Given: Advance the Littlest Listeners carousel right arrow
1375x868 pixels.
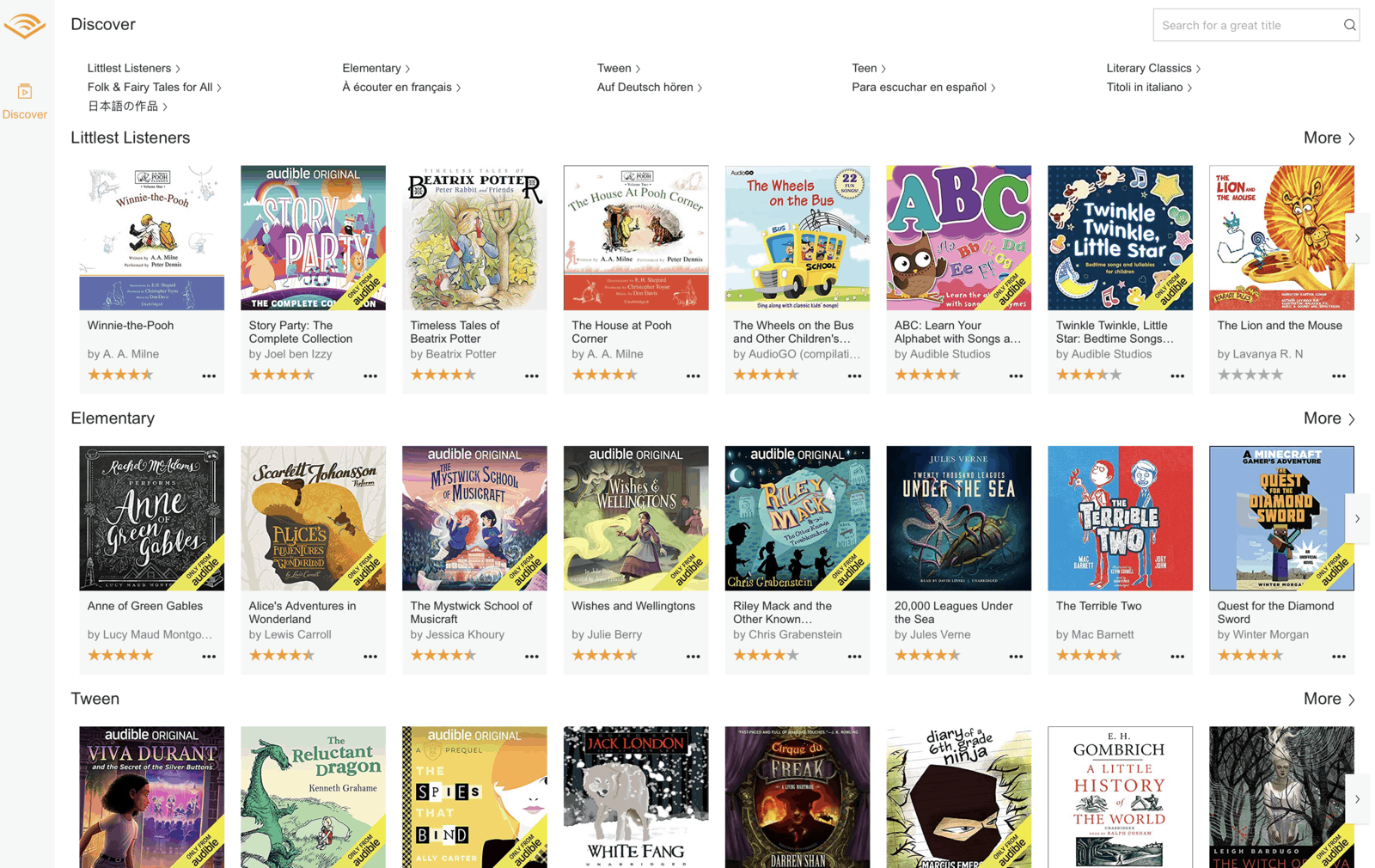Looking at the screenshot, I should click(1357, 238).
